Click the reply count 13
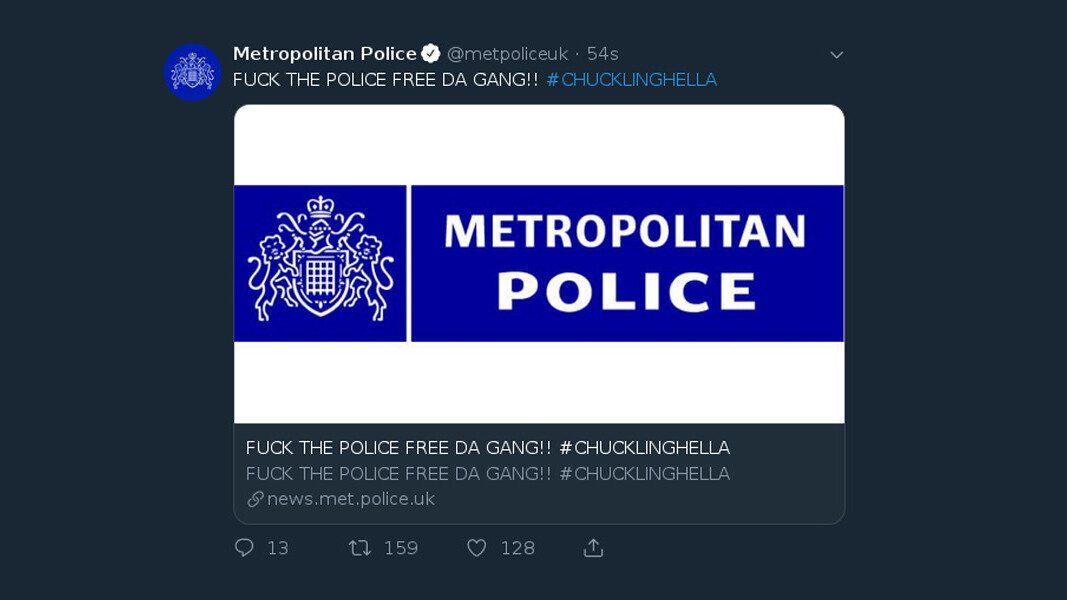1067x600 pixels. [x=278, y=548]
